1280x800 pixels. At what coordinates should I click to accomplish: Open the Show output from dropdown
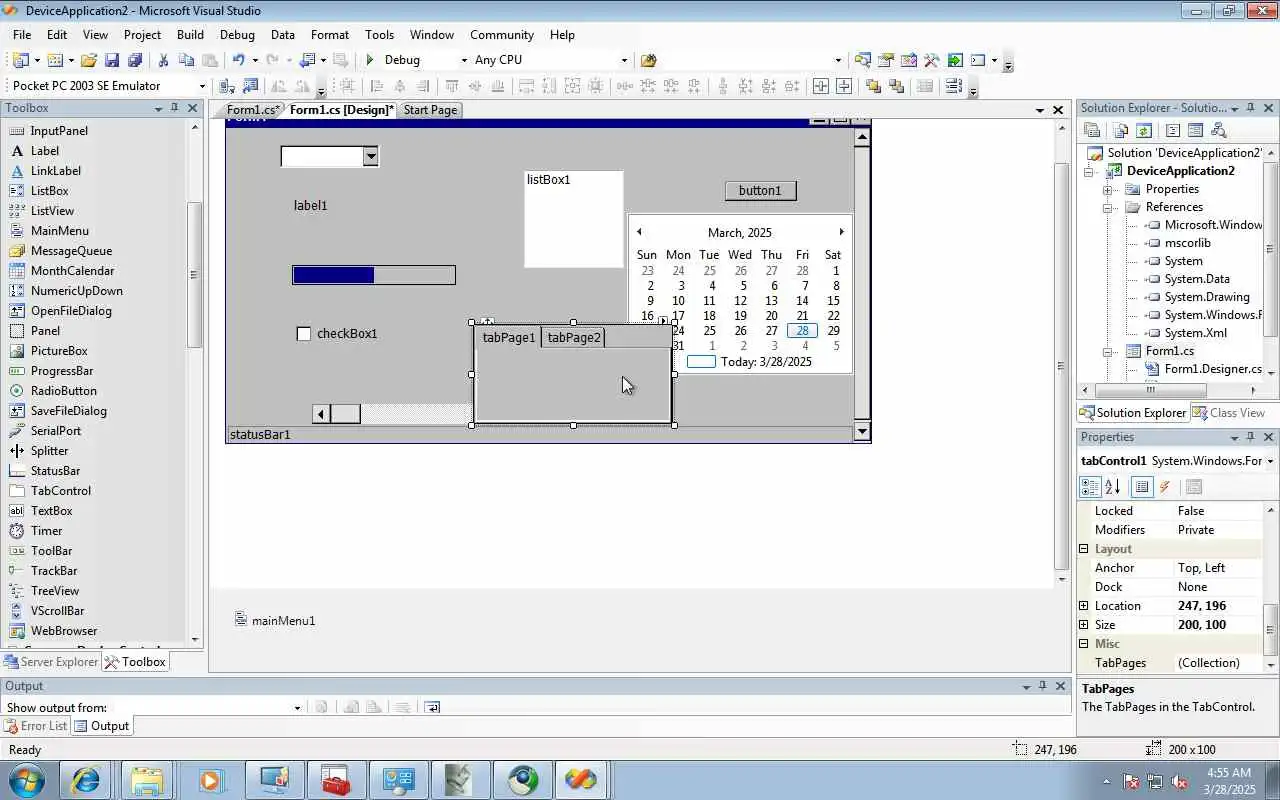pyautogui.click(x=297, y=708)
